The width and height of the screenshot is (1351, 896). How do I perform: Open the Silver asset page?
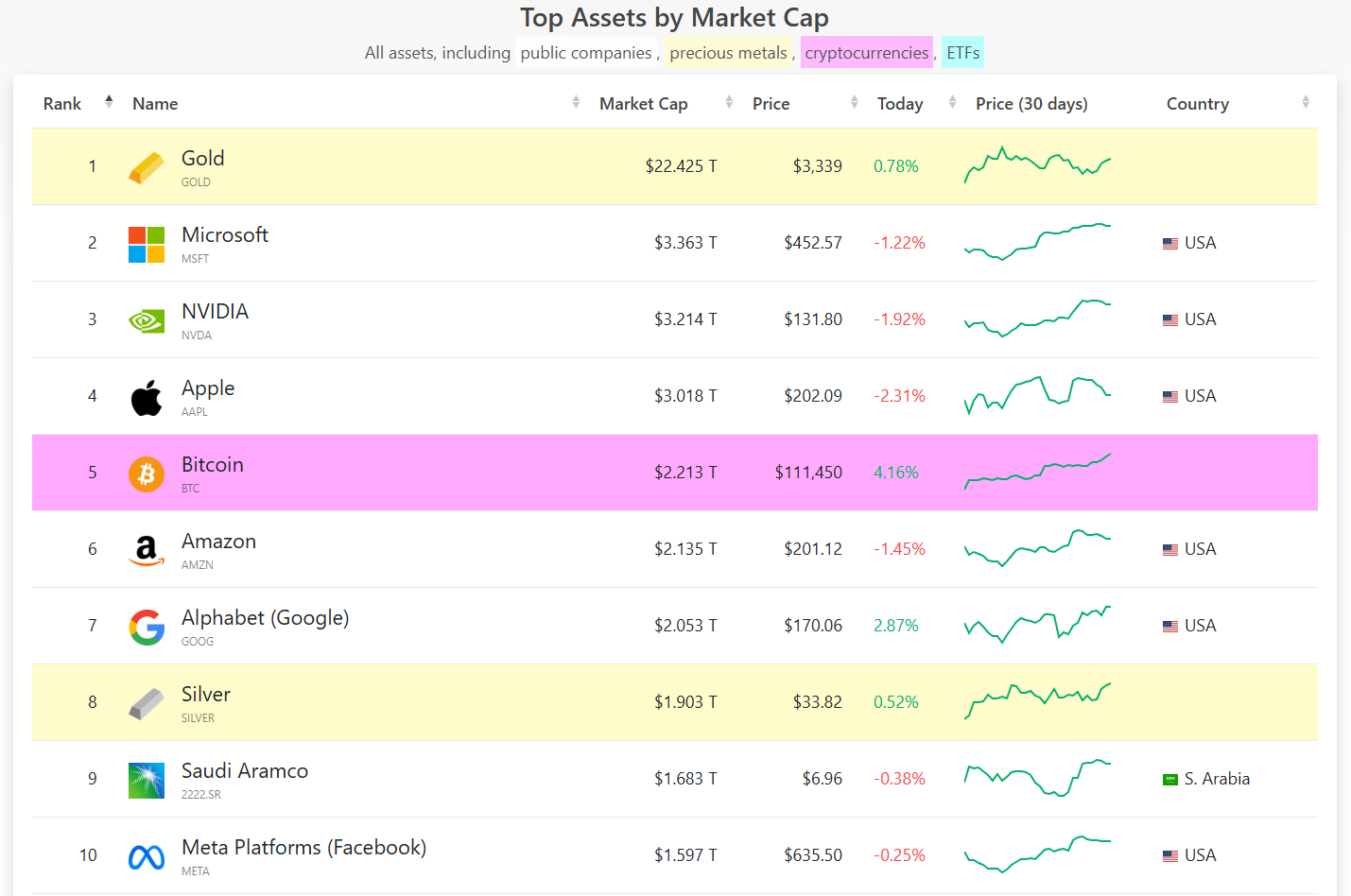[206, 694]
